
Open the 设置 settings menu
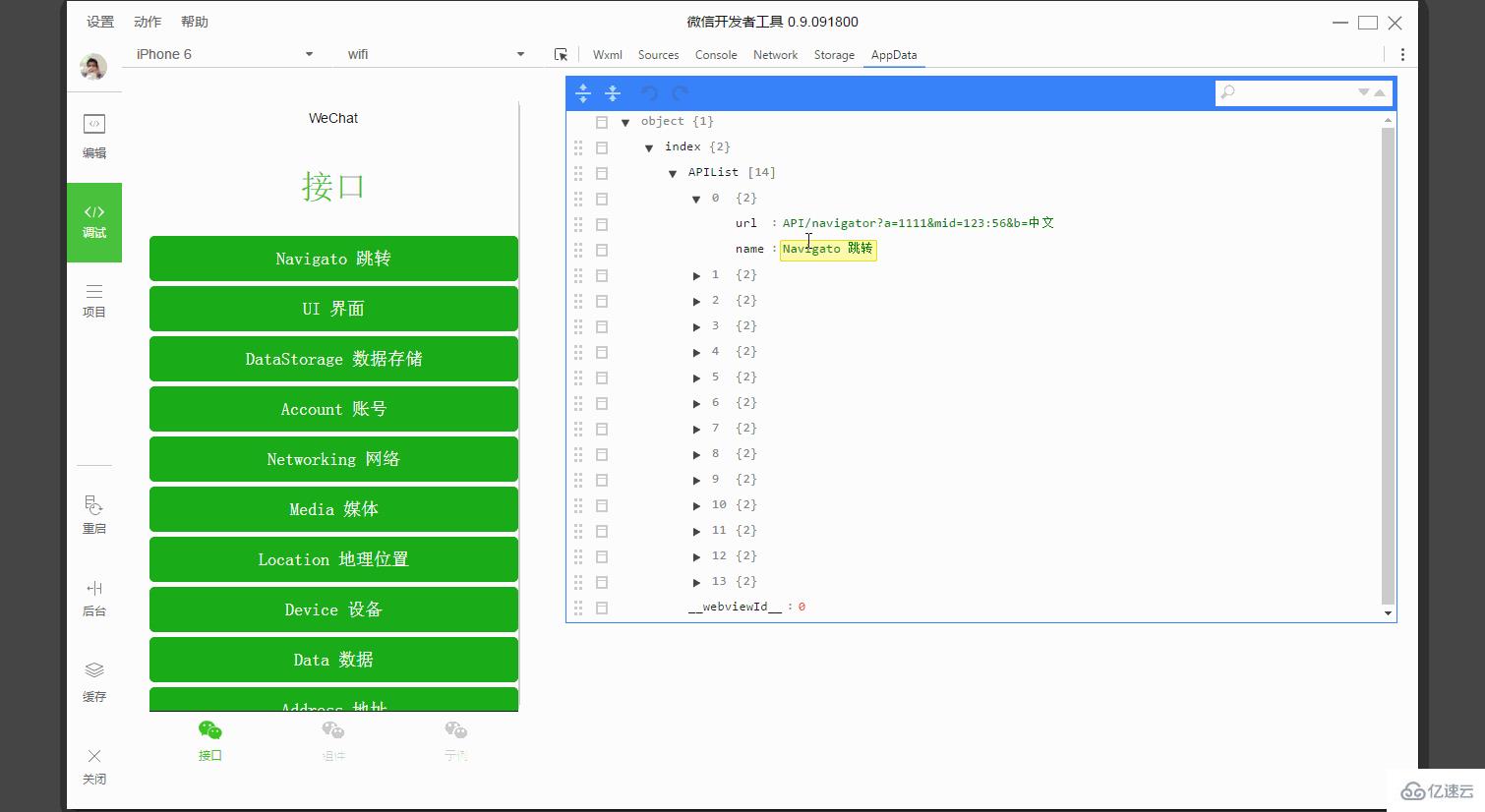(100, 22)
